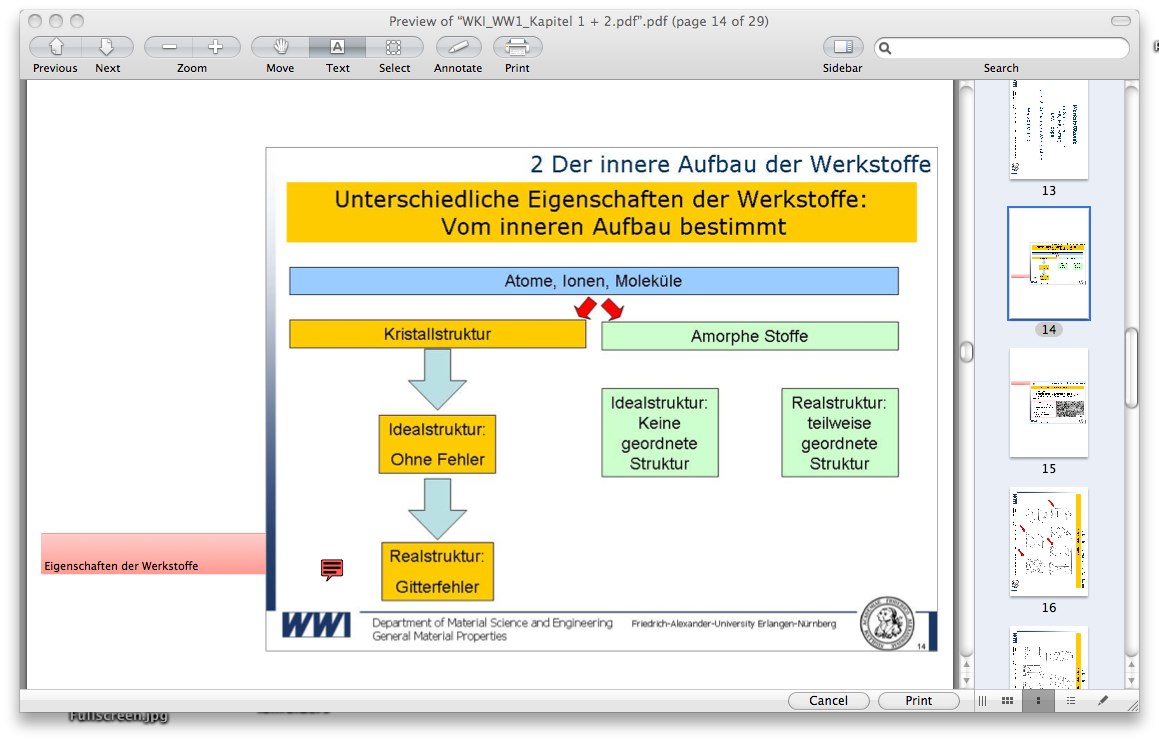Select the partly visible thumbnail below 16
The width and height of the screenshot is (1159, 742).
(x=1049, y=658)
